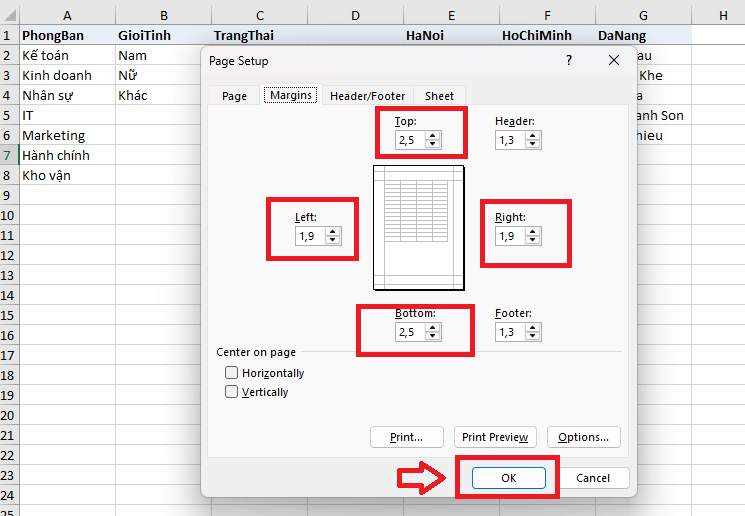Enable Center on page Vertically

click(231, 392)
